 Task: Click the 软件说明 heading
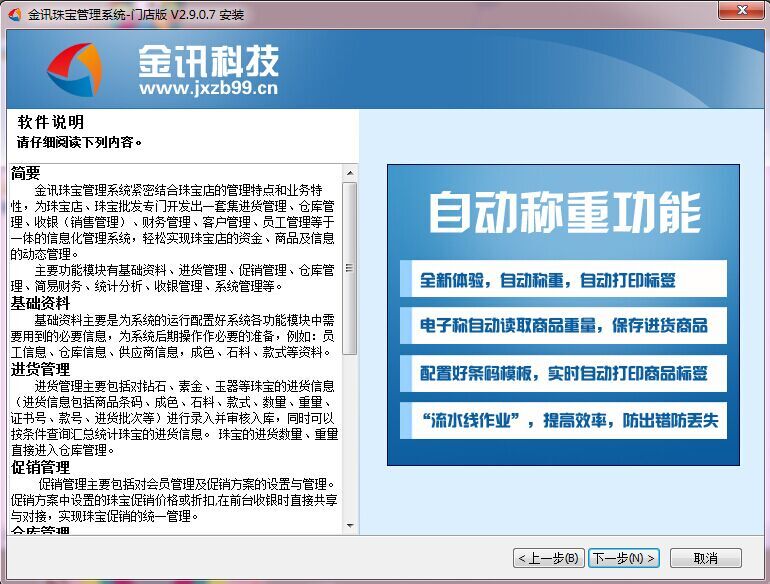(x=51, y=122)
